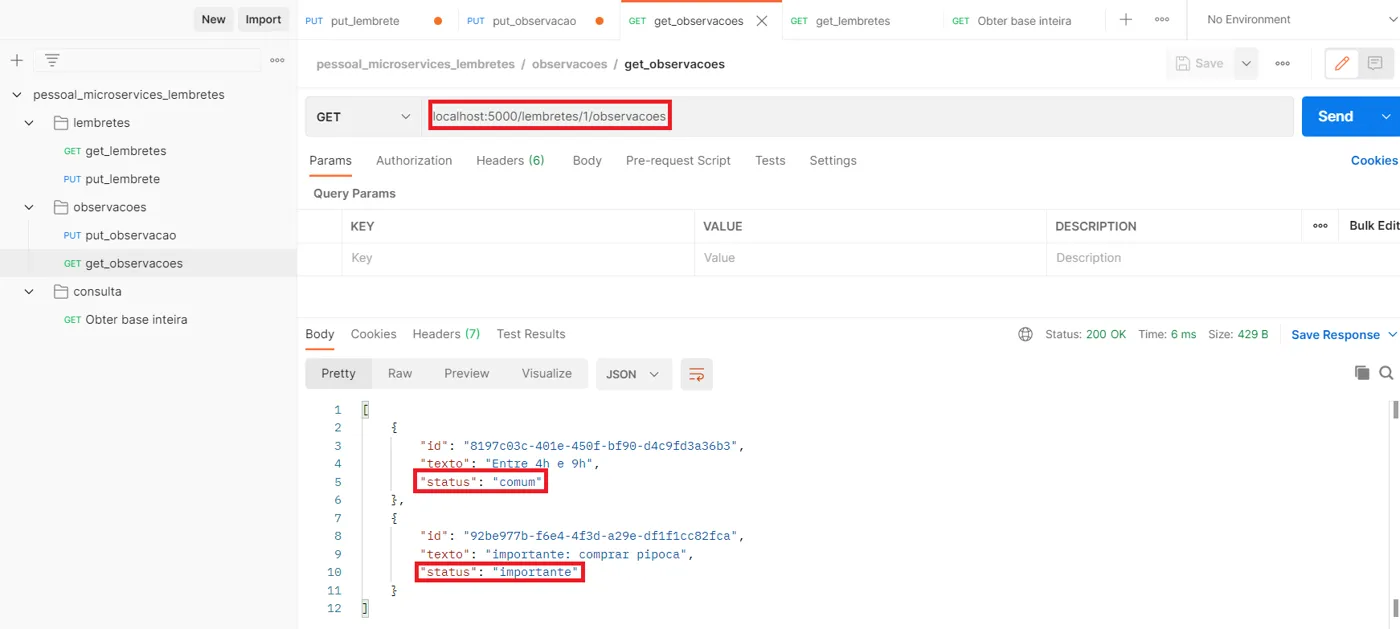This screenshot has height=629, width=1400.
Task: Open the response Cookies tab
Action: click(374, 334)
